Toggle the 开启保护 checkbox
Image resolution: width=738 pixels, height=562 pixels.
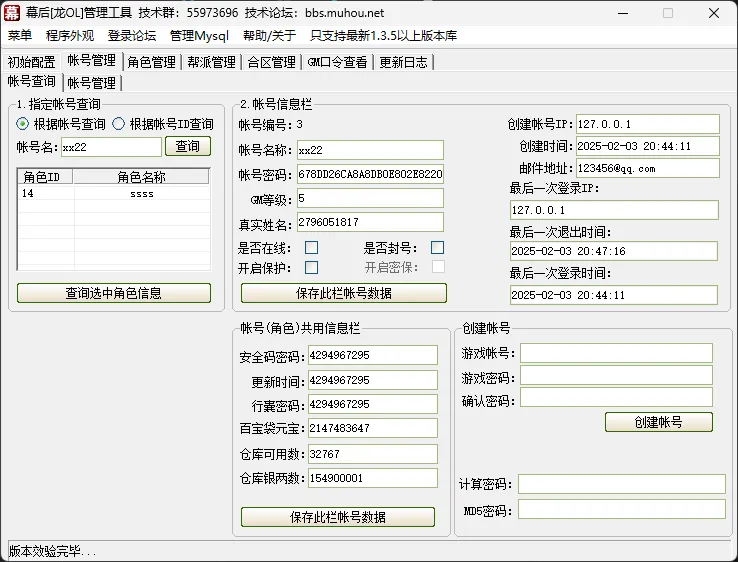coord(312,267)
